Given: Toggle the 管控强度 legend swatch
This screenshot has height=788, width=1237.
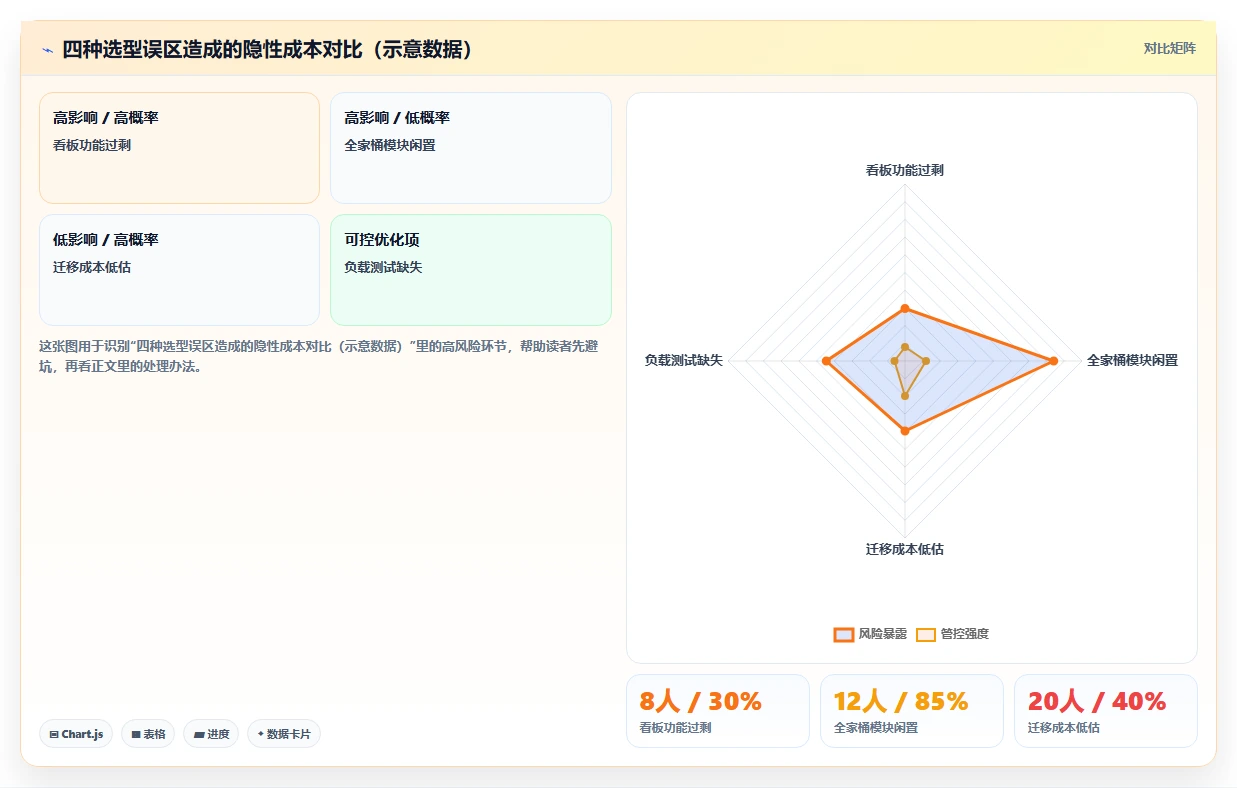Looking at the screenshot, I should [x=926, y=634].
